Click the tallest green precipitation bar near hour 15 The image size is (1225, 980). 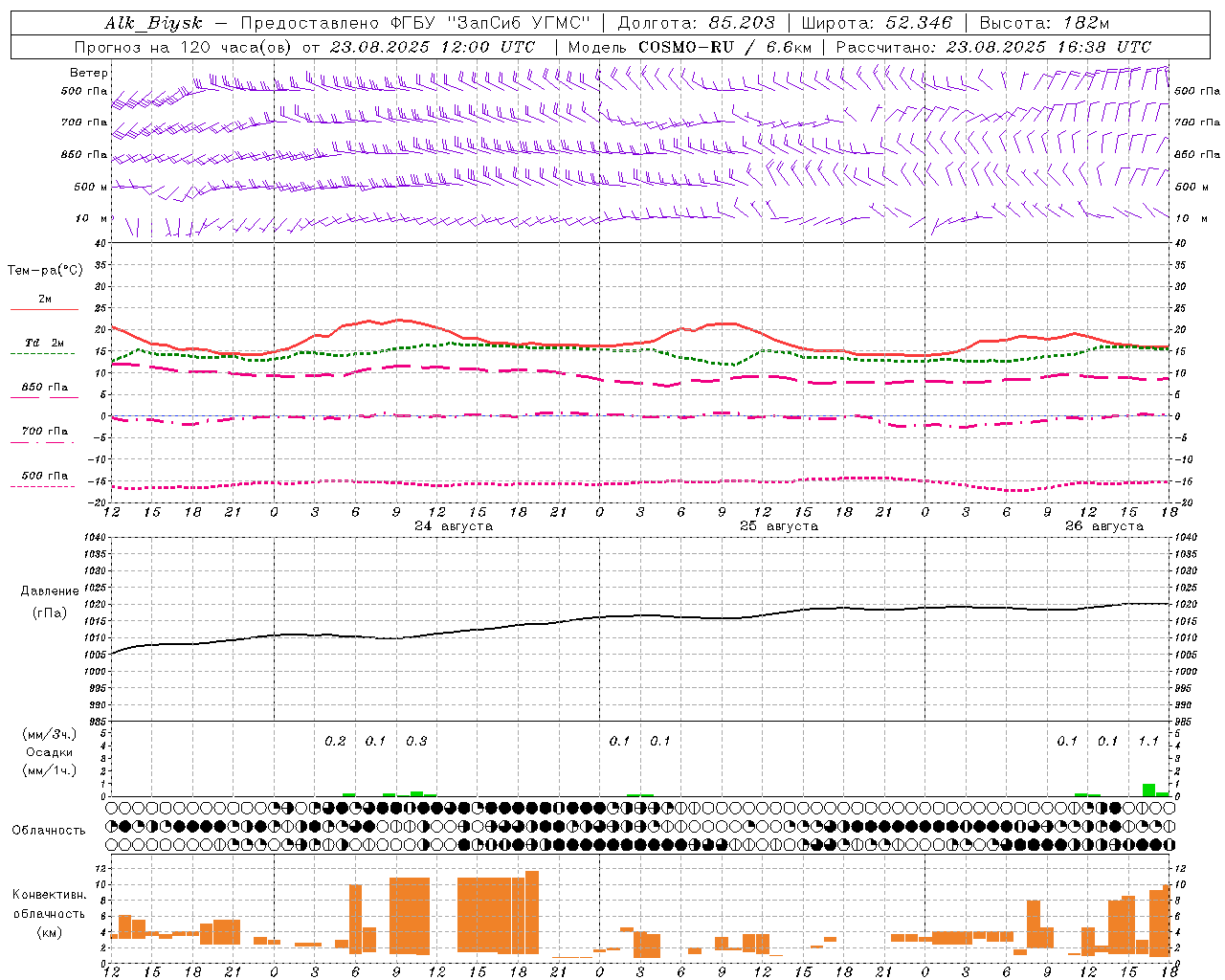(1148, 791)
